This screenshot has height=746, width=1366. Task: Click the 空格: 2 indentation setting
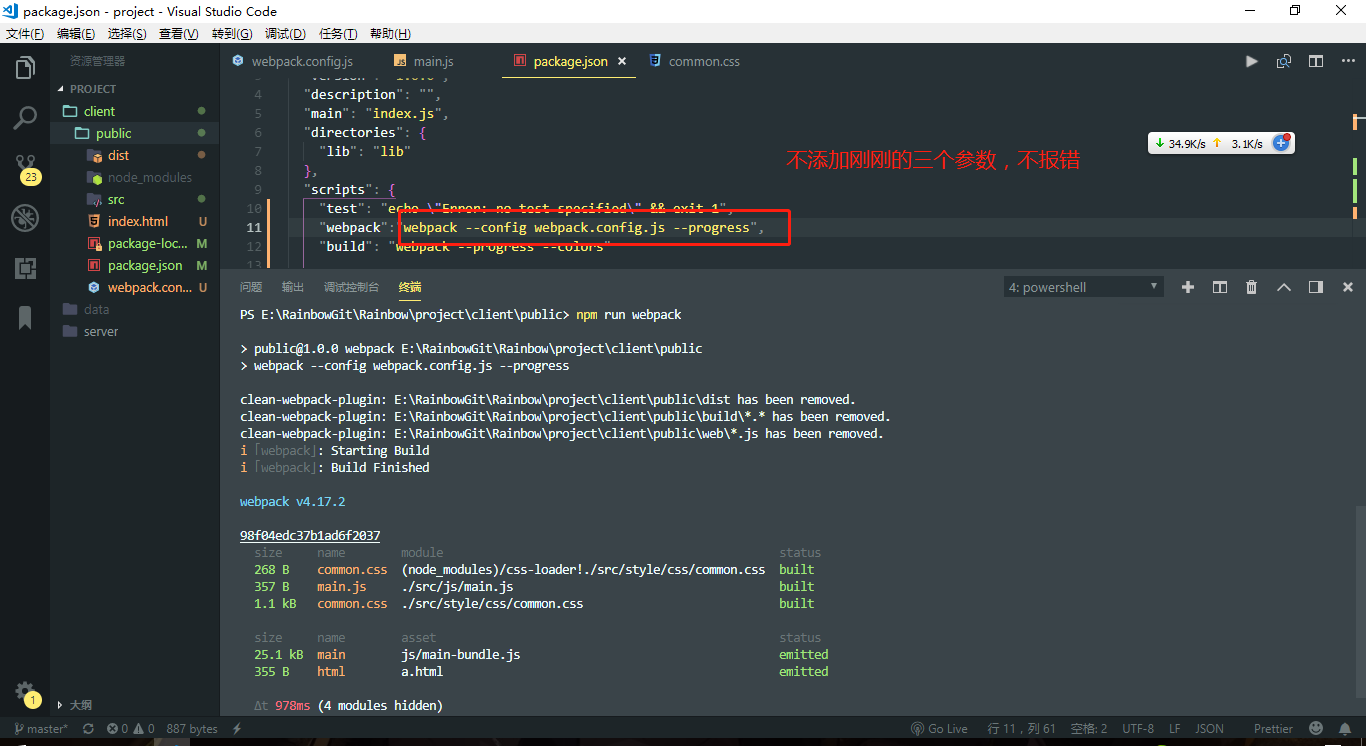(x=1088, y=729)
